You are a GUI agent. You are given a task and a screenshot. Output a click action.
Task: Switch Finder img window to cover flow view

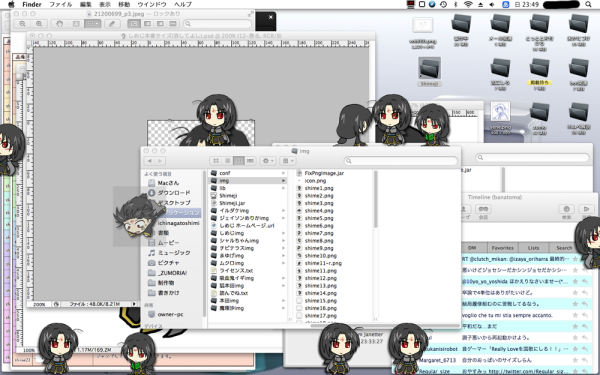click(x=250, y=161)
